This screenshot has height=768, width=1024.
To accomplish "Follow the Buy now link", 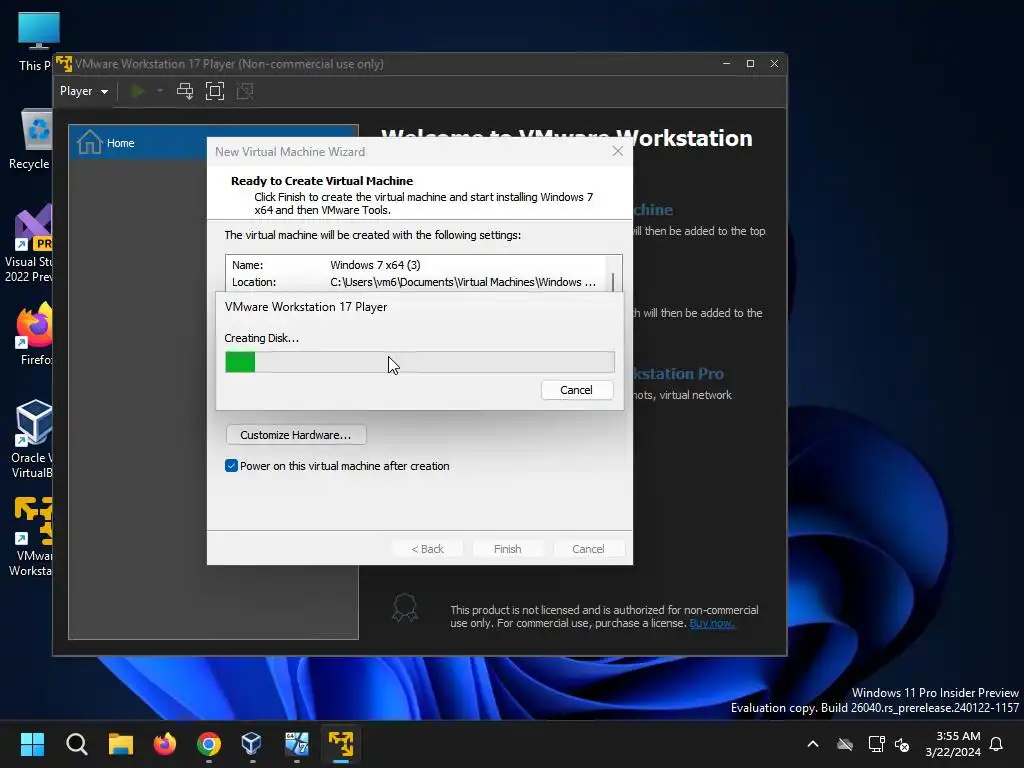I will [712, 623].
